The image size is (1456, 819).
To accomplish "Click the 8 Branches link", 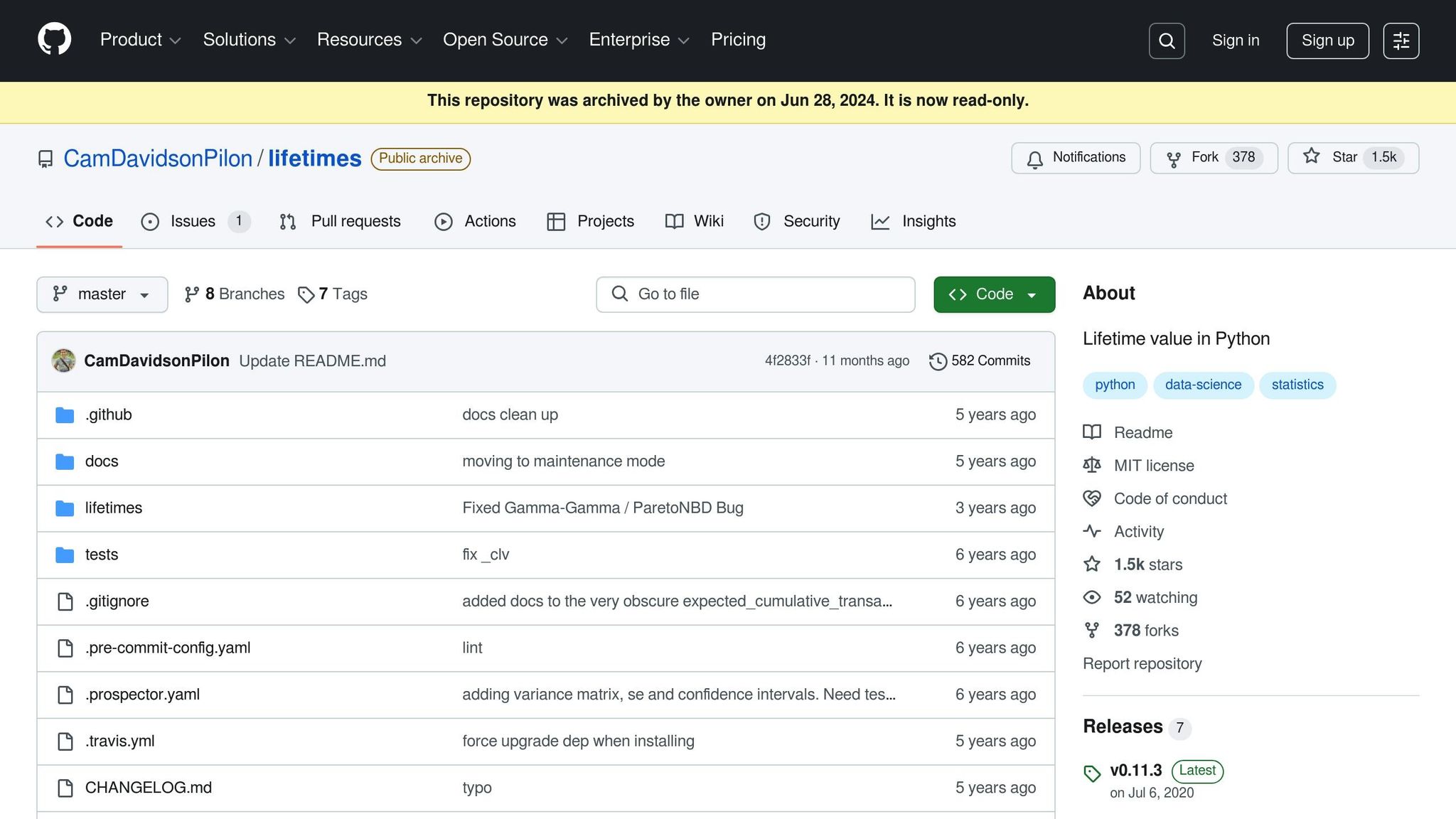I will 235,294.
